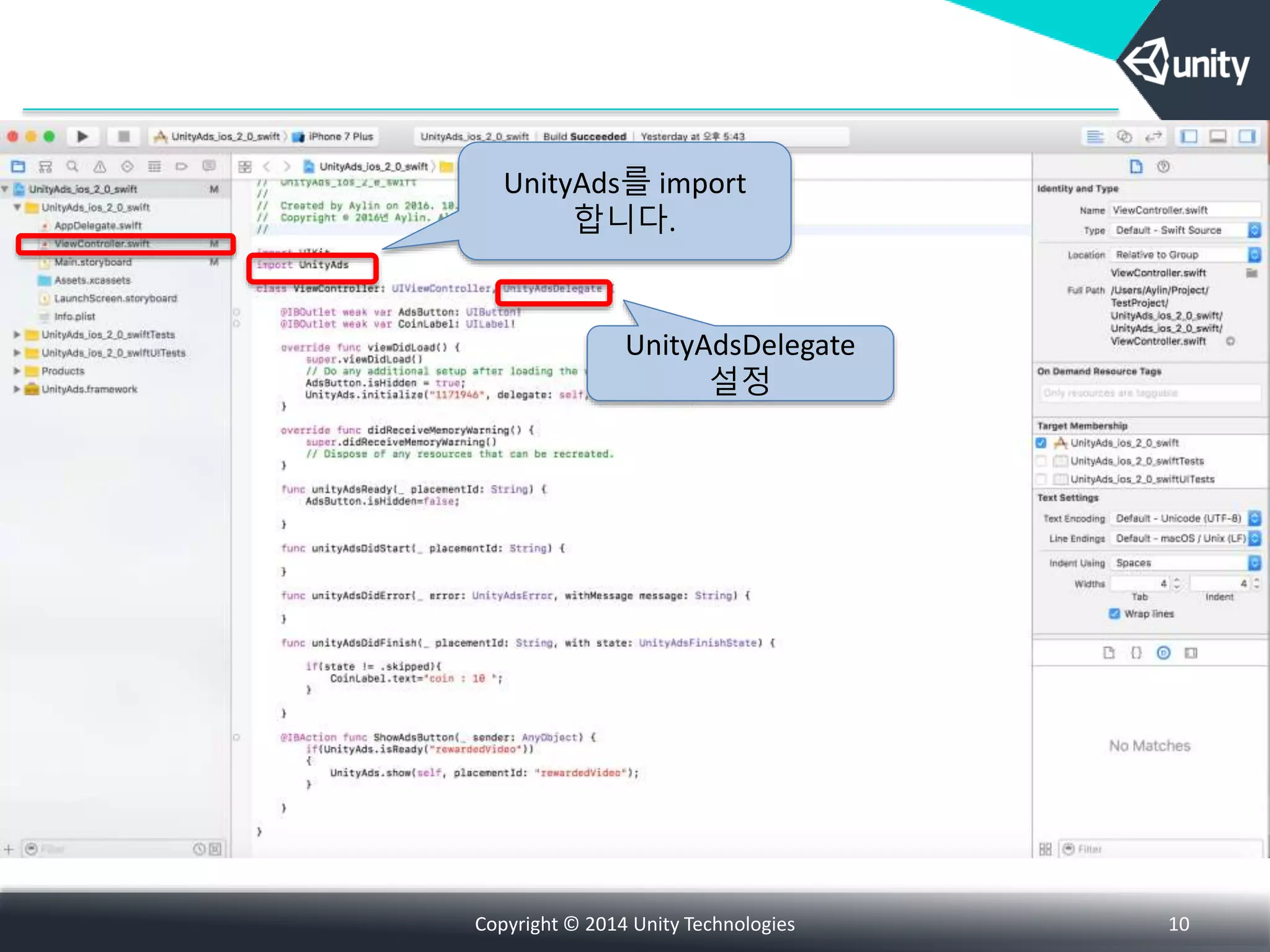
Task: Open Code Snippet library
Action: (x=1136, y=653)
